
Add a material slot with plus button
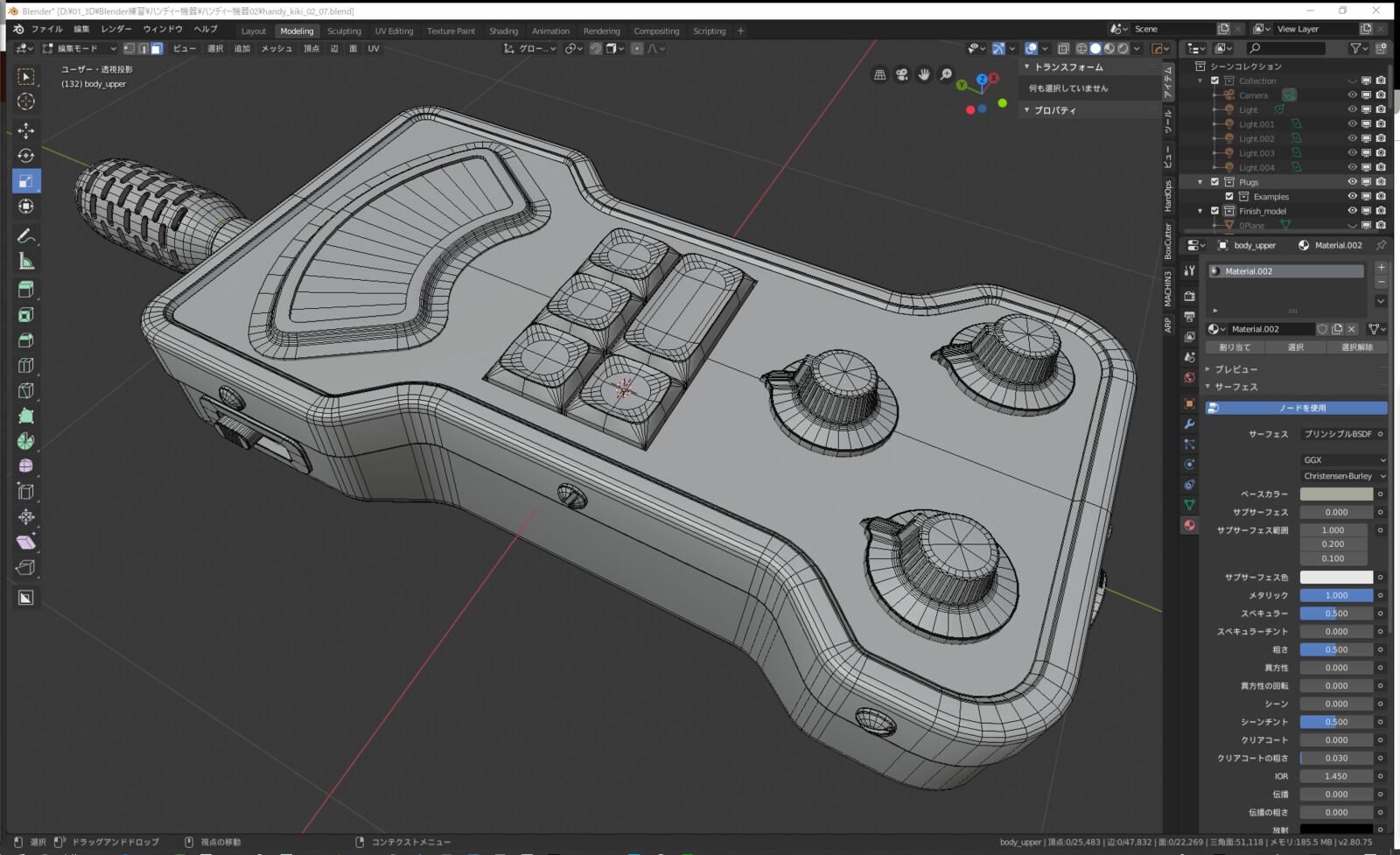(1381, 268)
